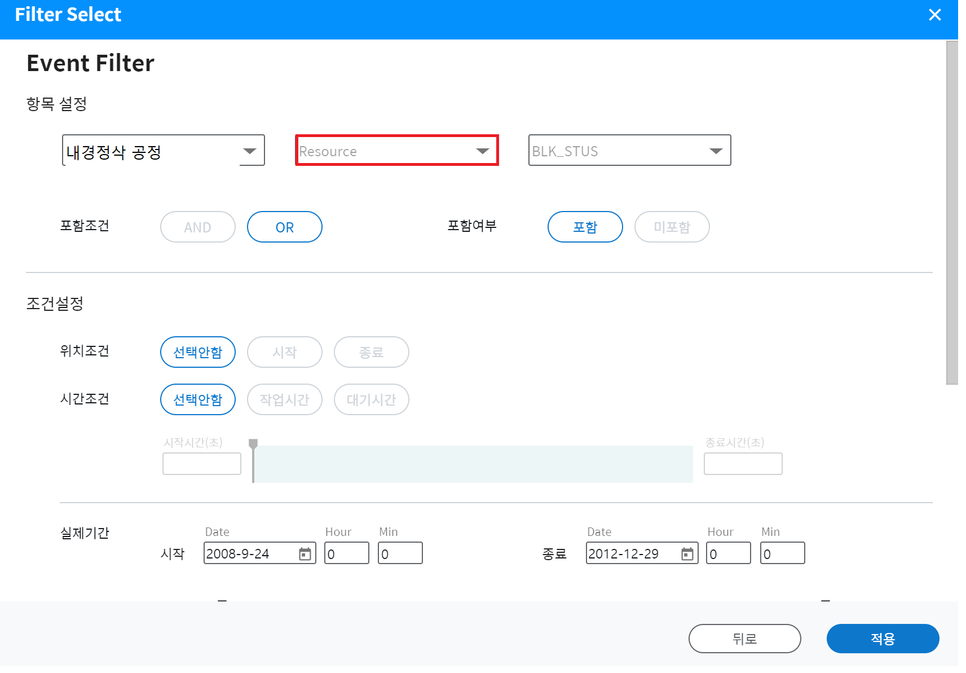The image size is (966, 673).
Task: Click the 적용 apply button
Action: 882,638
